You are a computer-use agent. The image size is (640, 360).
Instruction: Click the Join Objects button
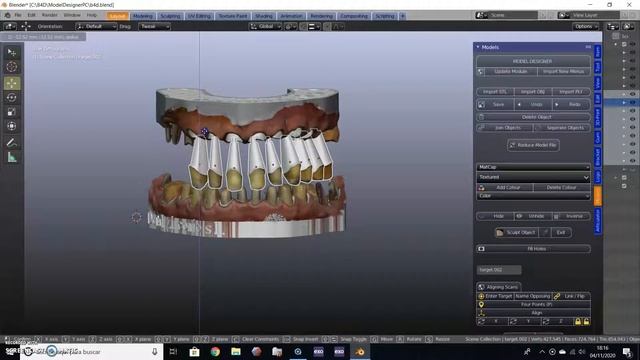pyautogui.click(x=504, y=128)
